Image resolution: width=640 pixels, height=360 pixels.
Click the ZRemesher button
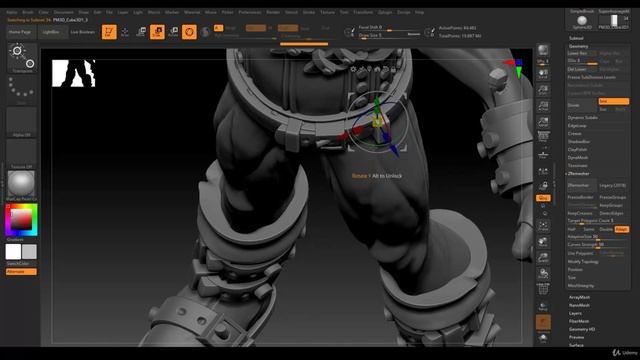pos(582,185)
